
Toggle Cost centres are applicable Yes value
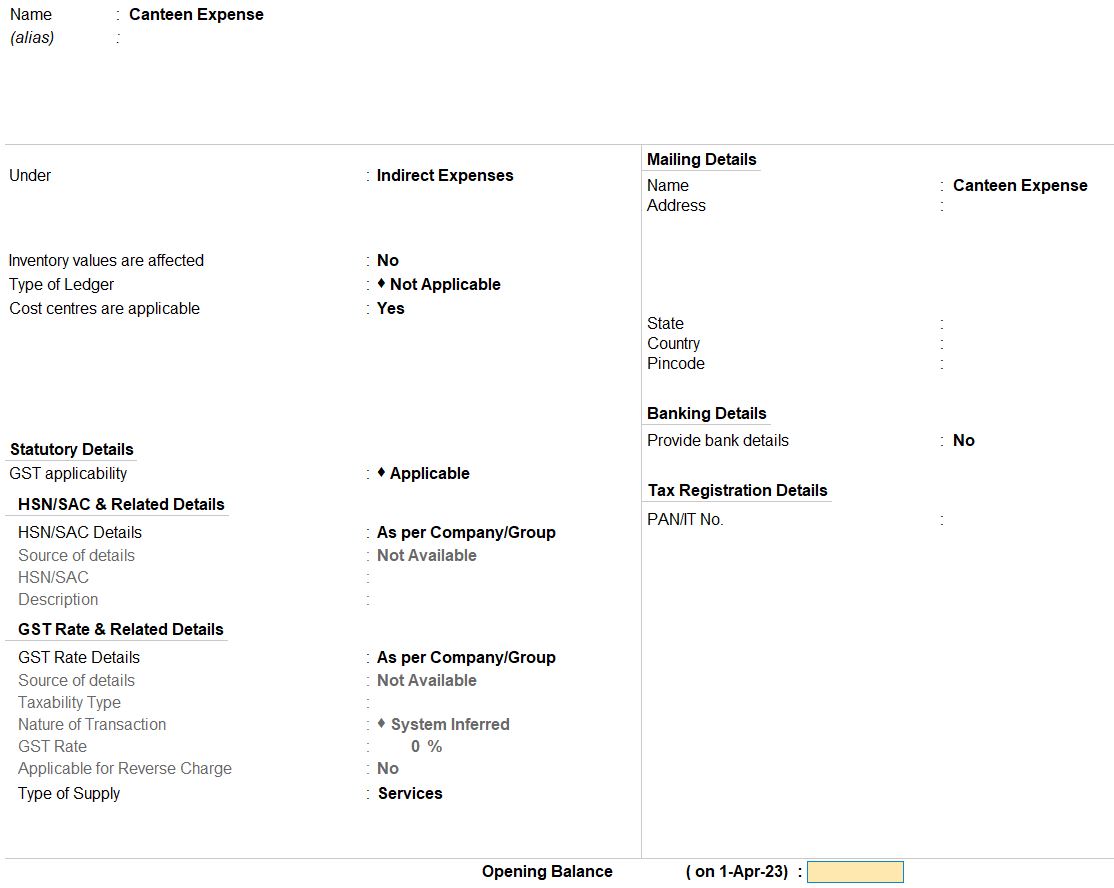click(391, 309)
